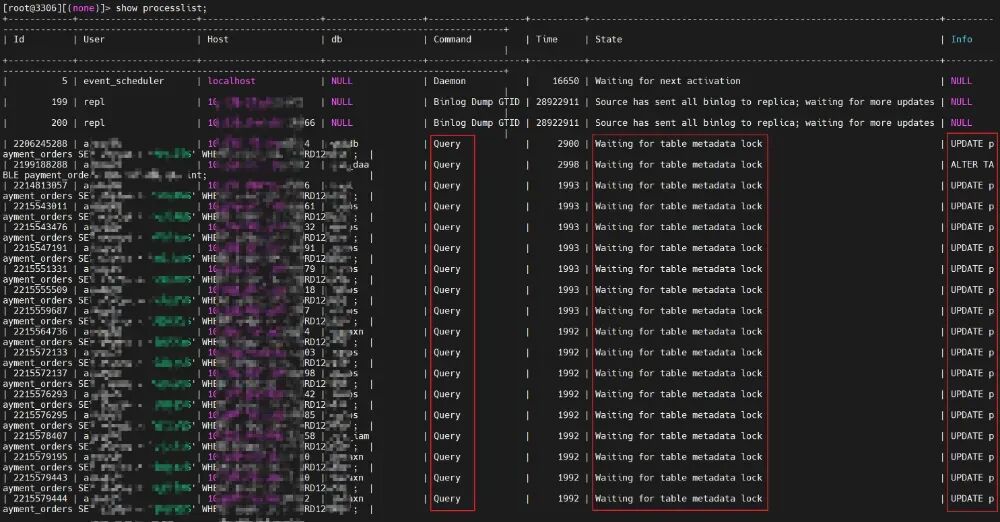This screenshot has height=522, width=1000.
Task: Select the 'Time' column header
Action: (547, 40)
